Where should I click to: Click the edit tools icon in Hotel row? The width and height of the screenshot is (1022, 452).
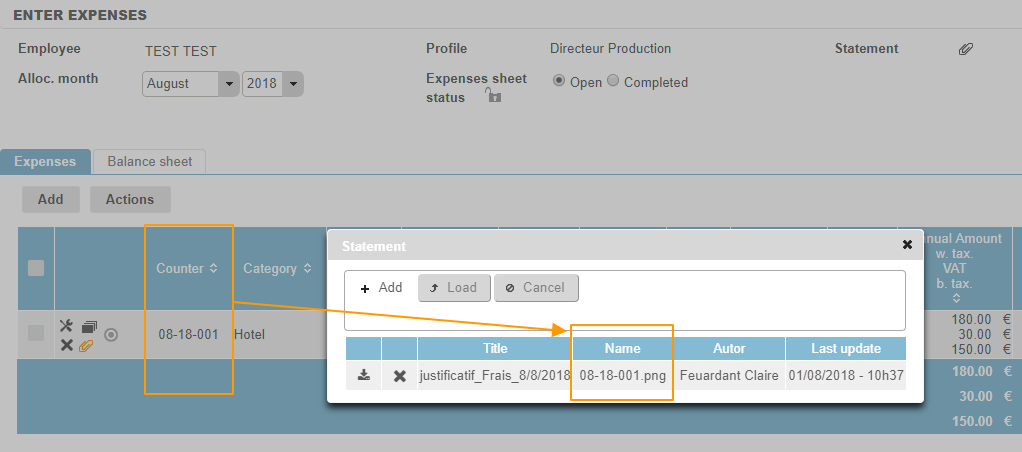(x=66, y=326)
